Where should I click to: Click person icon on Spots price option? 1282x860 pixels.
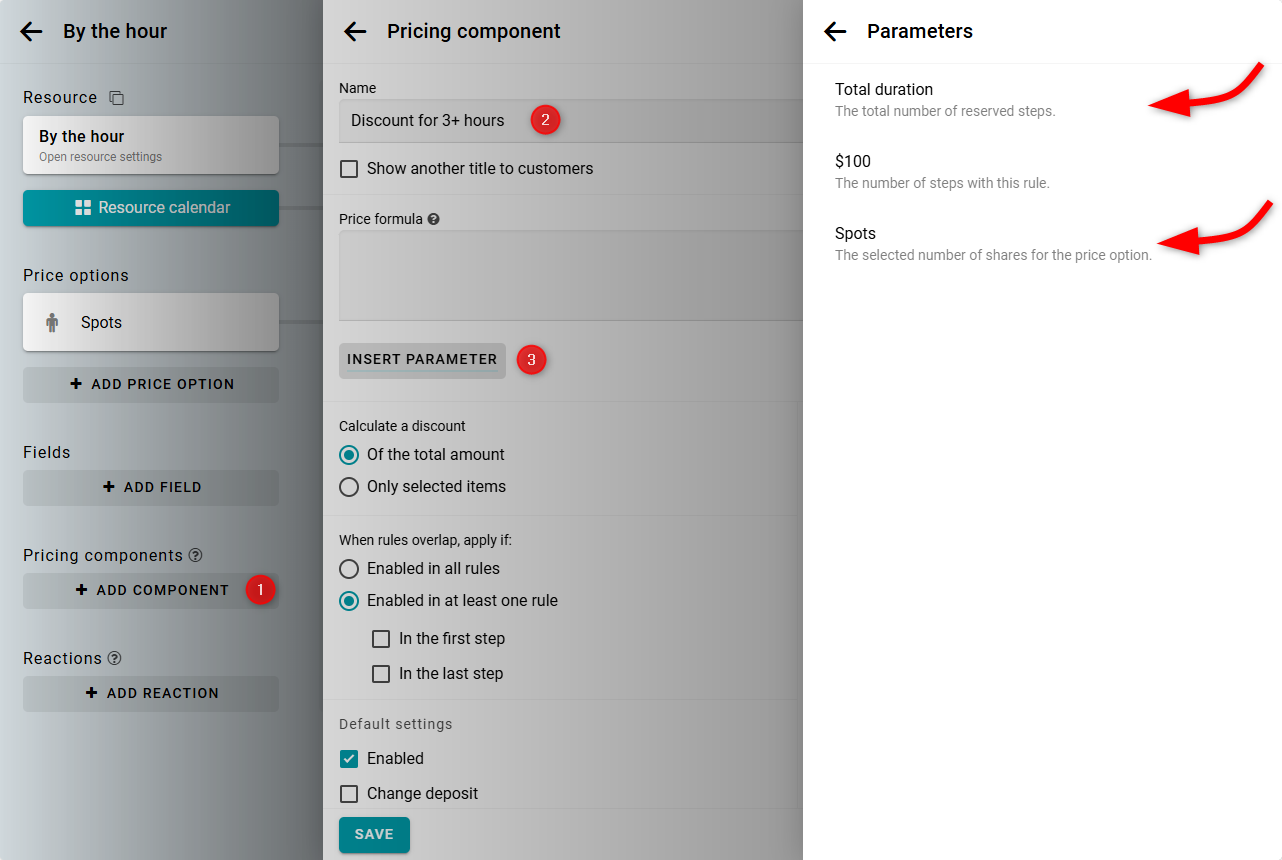pyautogui.click(x=52, y=322)
